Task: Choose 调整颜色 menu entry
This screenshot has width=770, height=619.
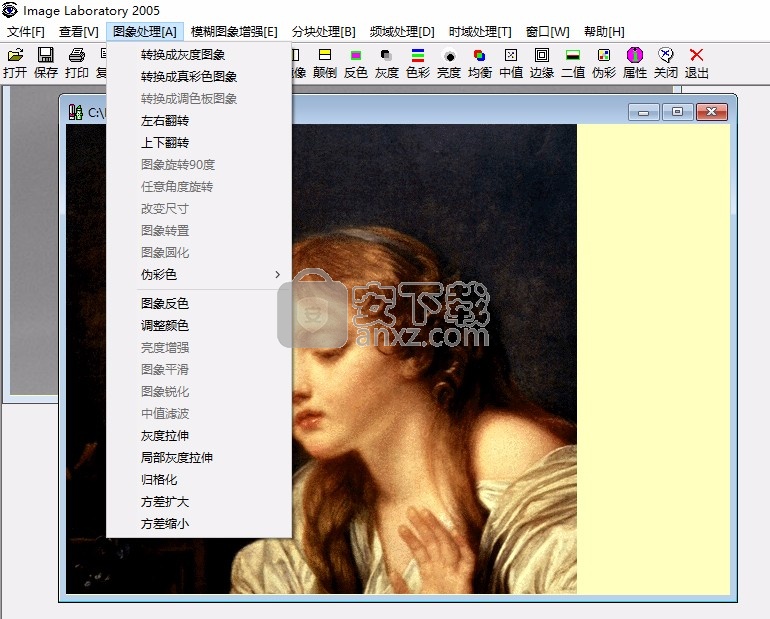Action: click(199, 325)
